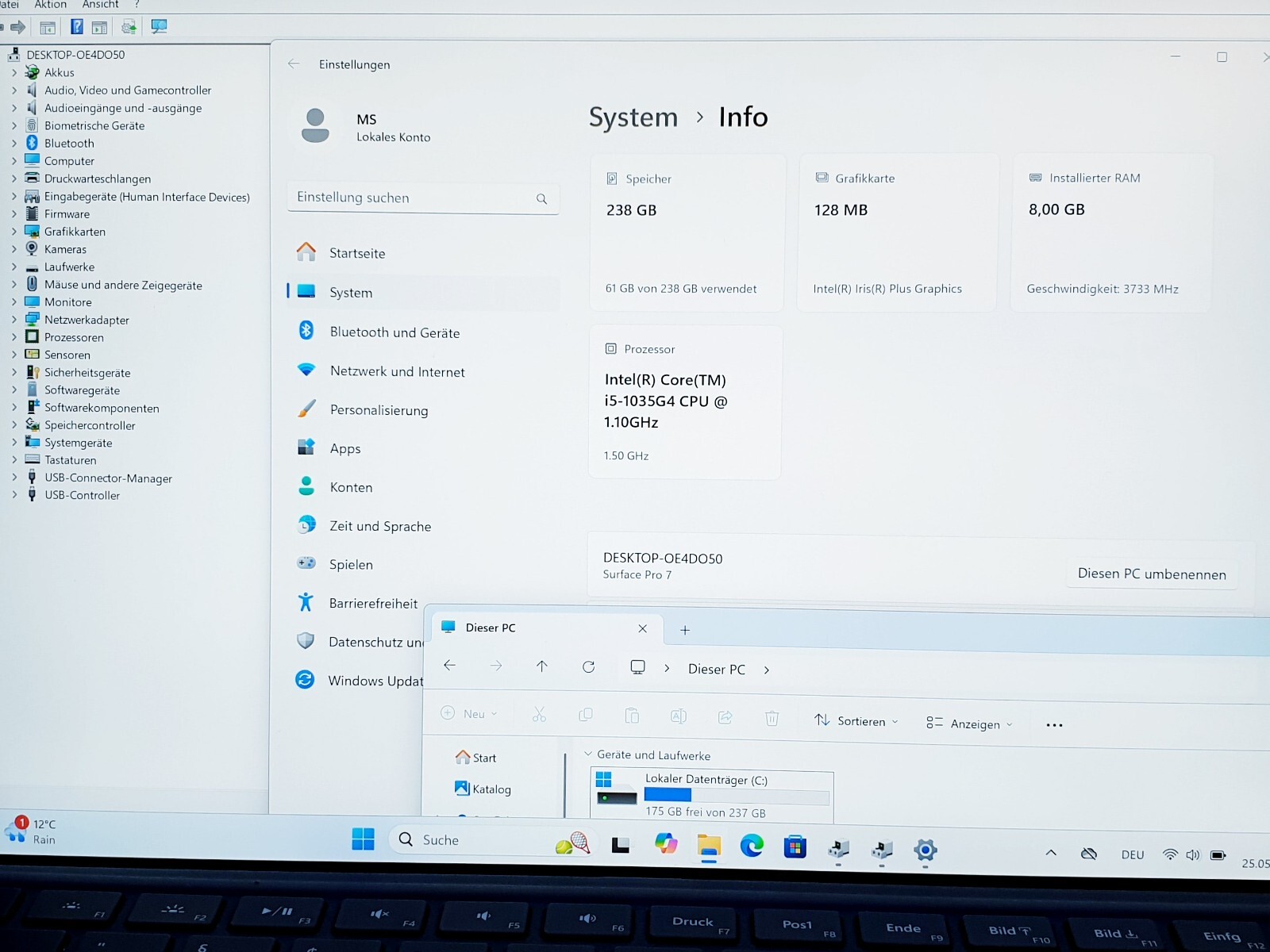Image resolution: width=1270 pixels, height=952 pixels.
Task: Expand the Netzwerkadapter tree node
Action: coord(13,320)
